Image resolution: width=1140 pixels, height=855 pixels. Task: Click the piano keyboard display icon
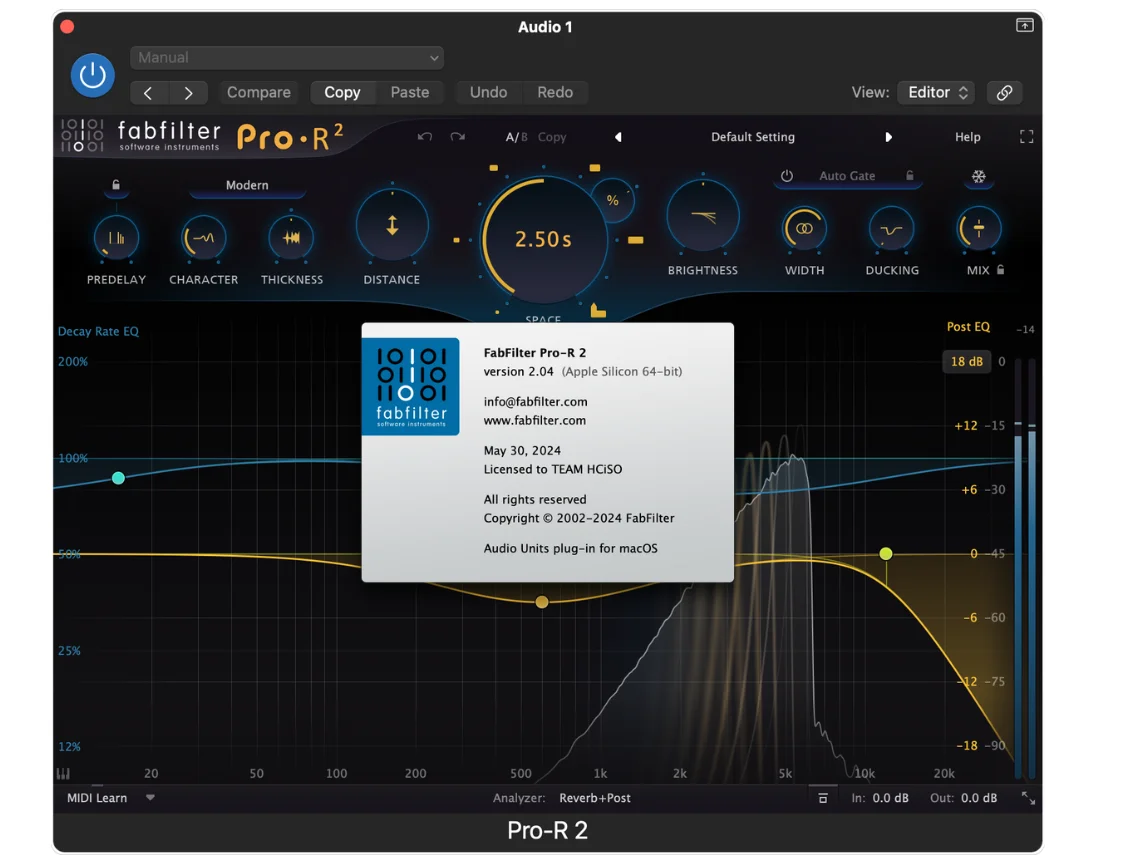click(64, 774)
